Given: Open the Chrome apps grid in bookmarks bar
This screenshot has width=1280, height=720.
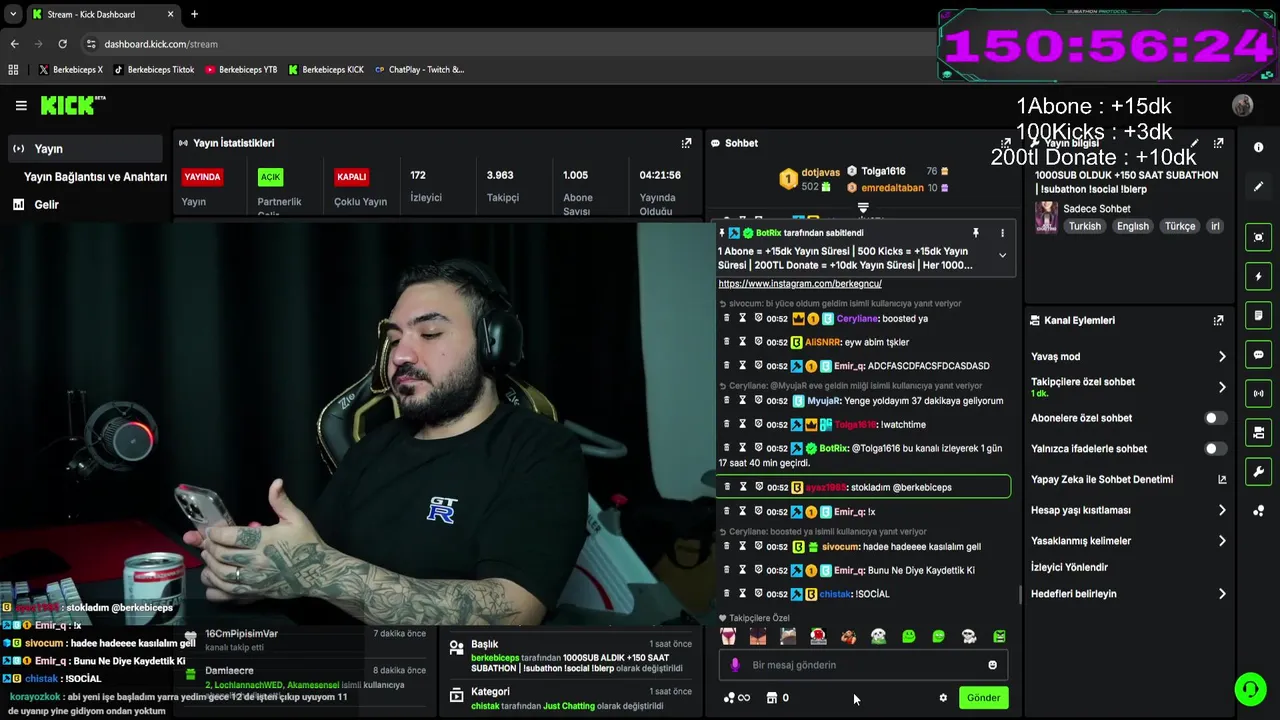Looking at the screenshot, I should [x=13, y=70].
